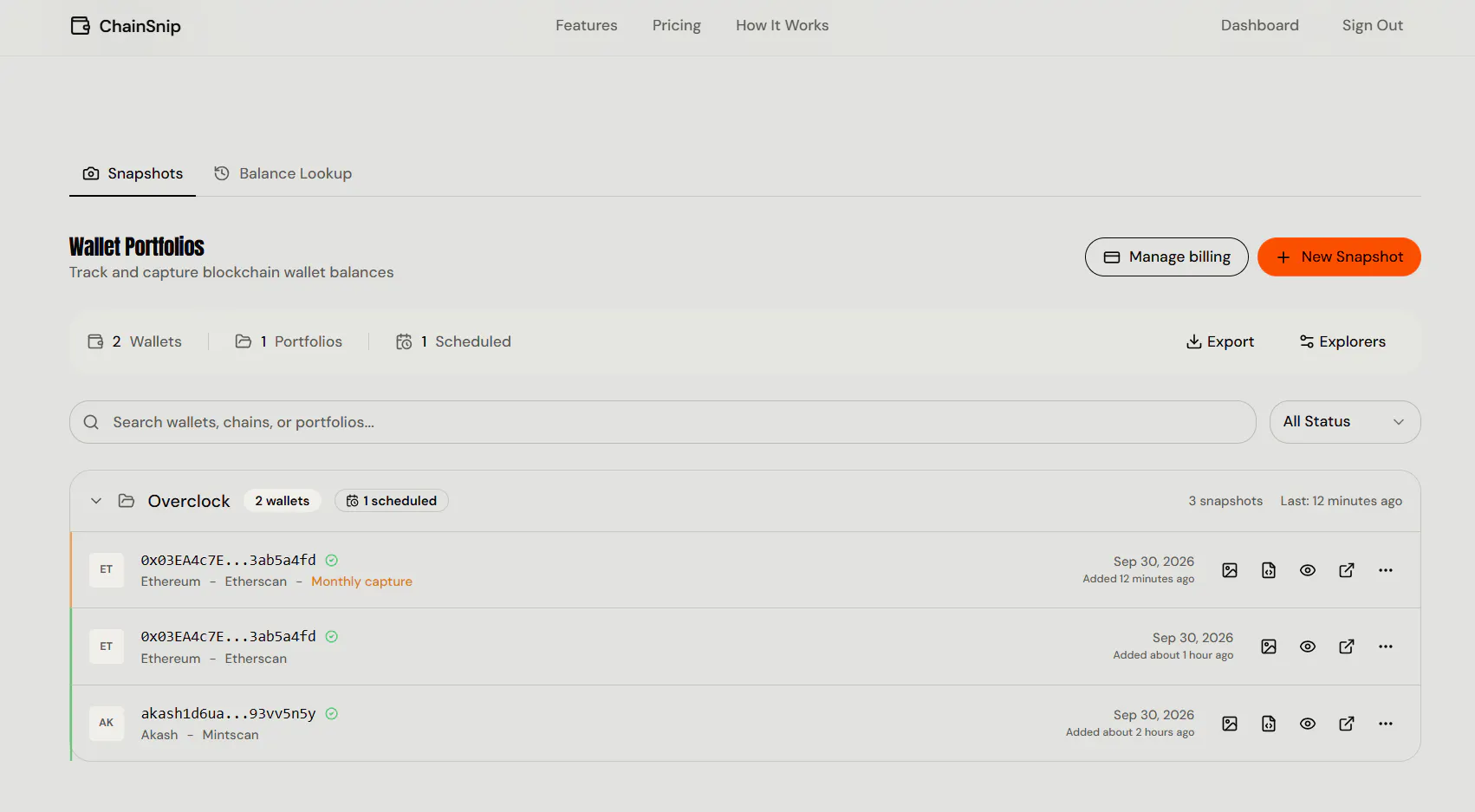Click the Export button
This screenshot has width=1475, height=812.
pos(1220,341)
